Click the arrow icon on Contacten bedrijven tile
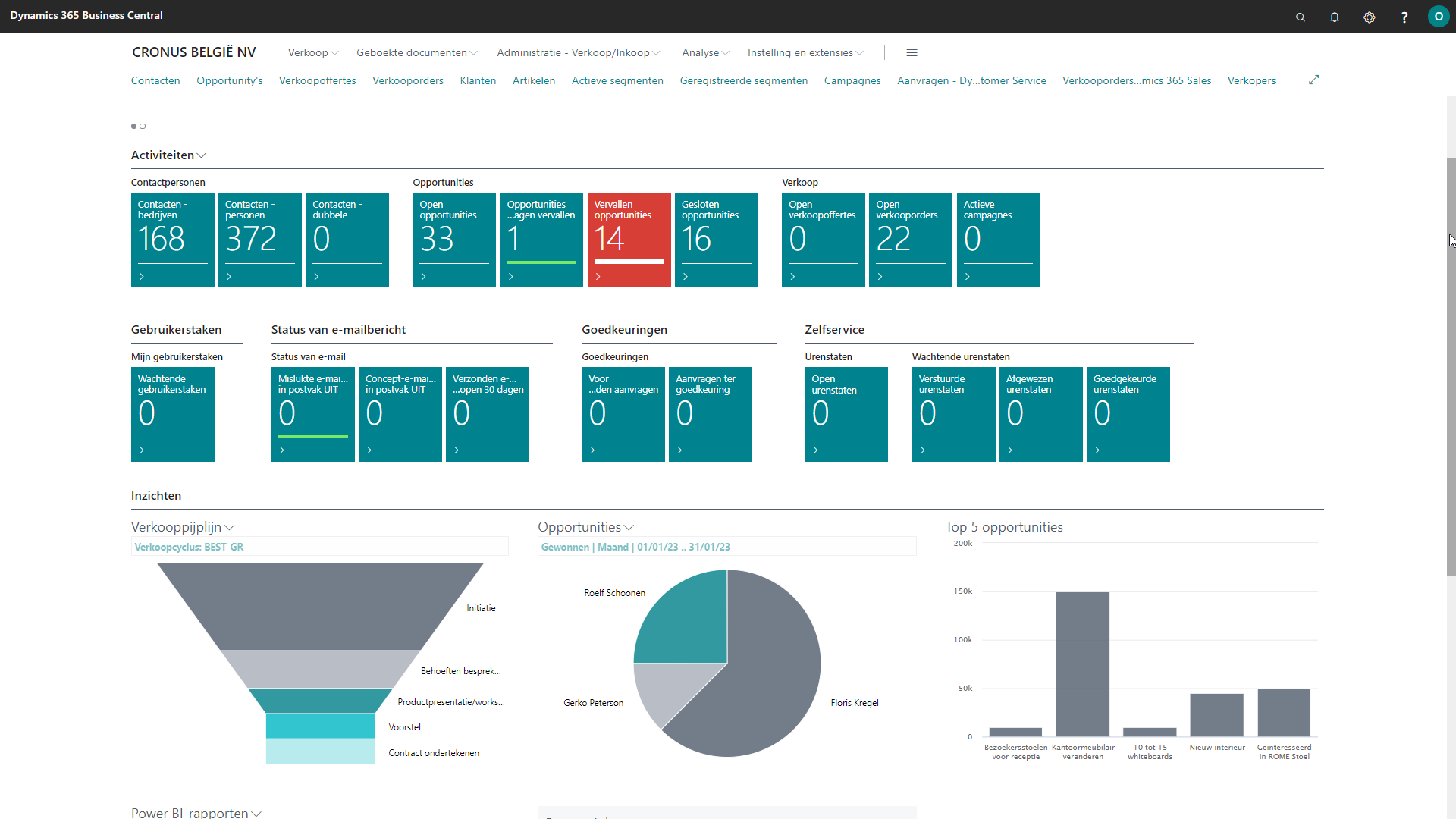Viewport: 1456px width, 819px height. (141, 277)
